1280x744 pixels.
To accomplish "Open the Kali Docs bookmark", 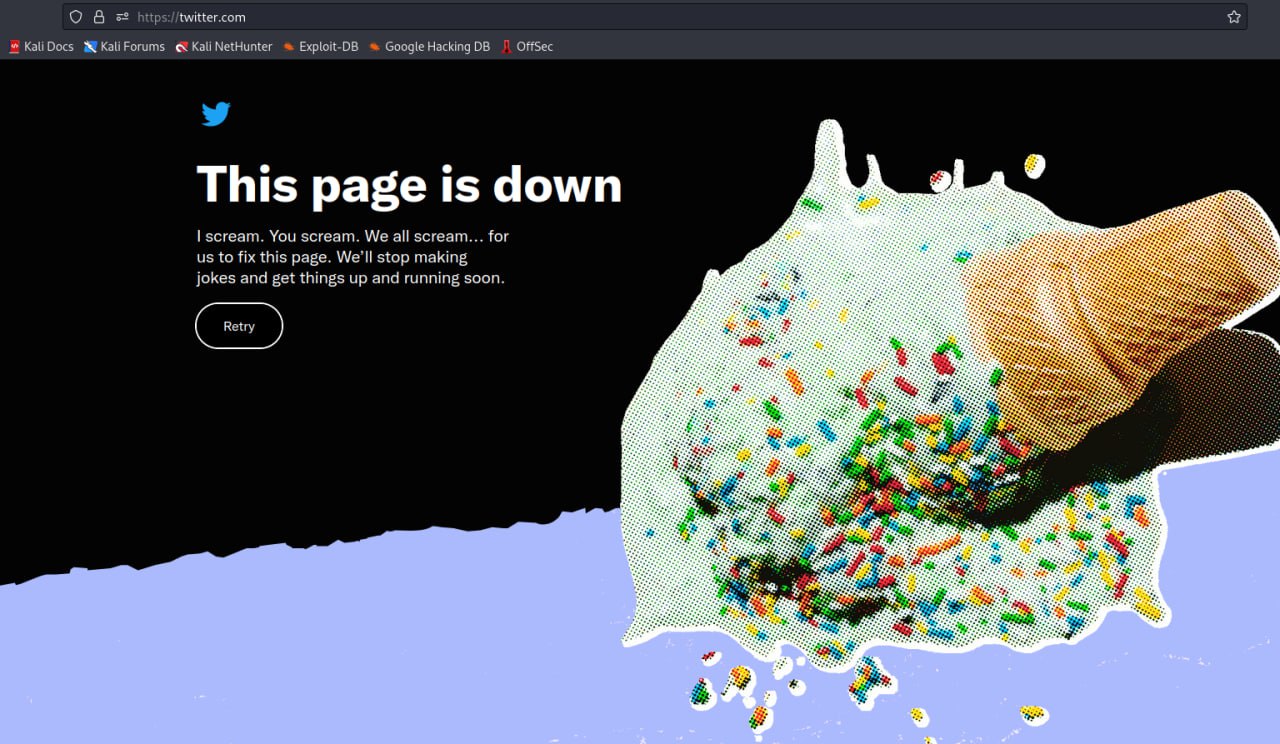I will click(41, 46).
